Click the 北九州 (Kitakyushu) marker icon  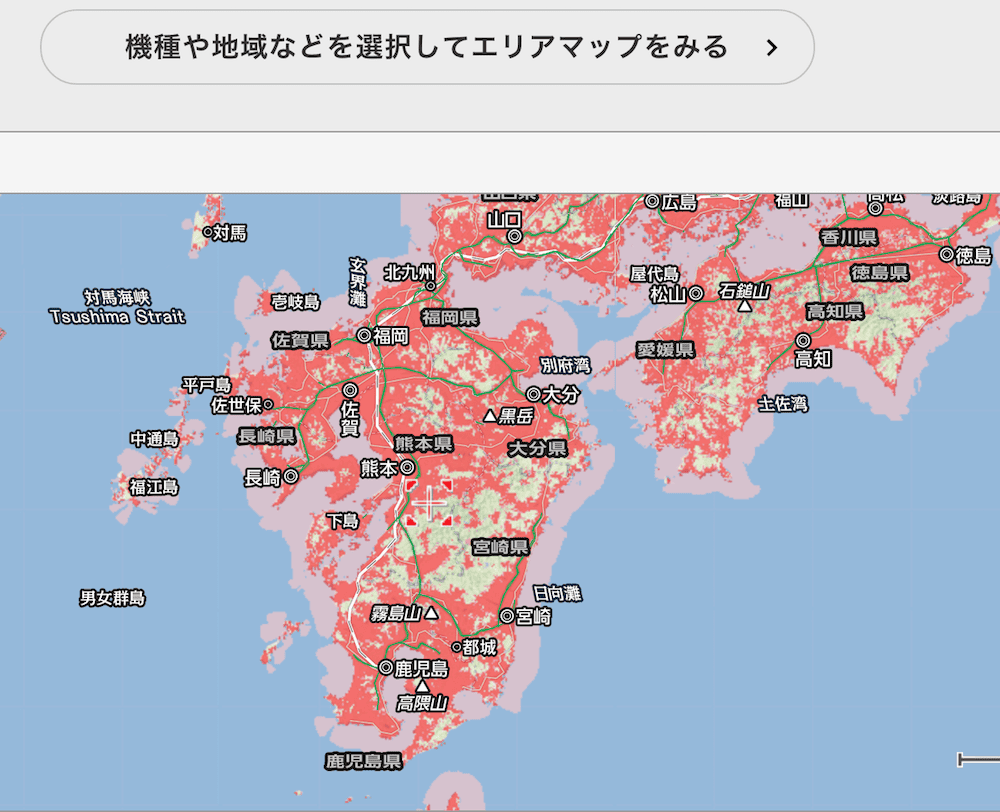pyautogui.click(x=430, y=285)
